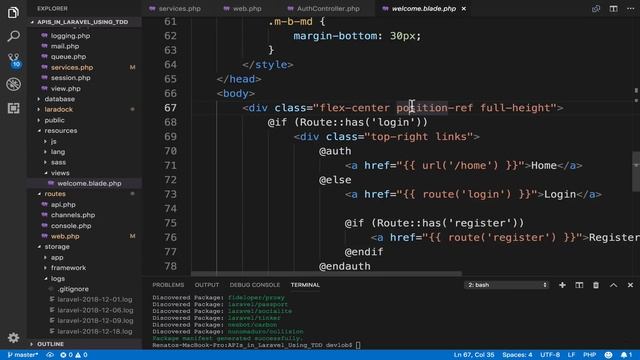Click Ln 67, Col 35 in status bar
640x360 pixels.
click(474, 355)
